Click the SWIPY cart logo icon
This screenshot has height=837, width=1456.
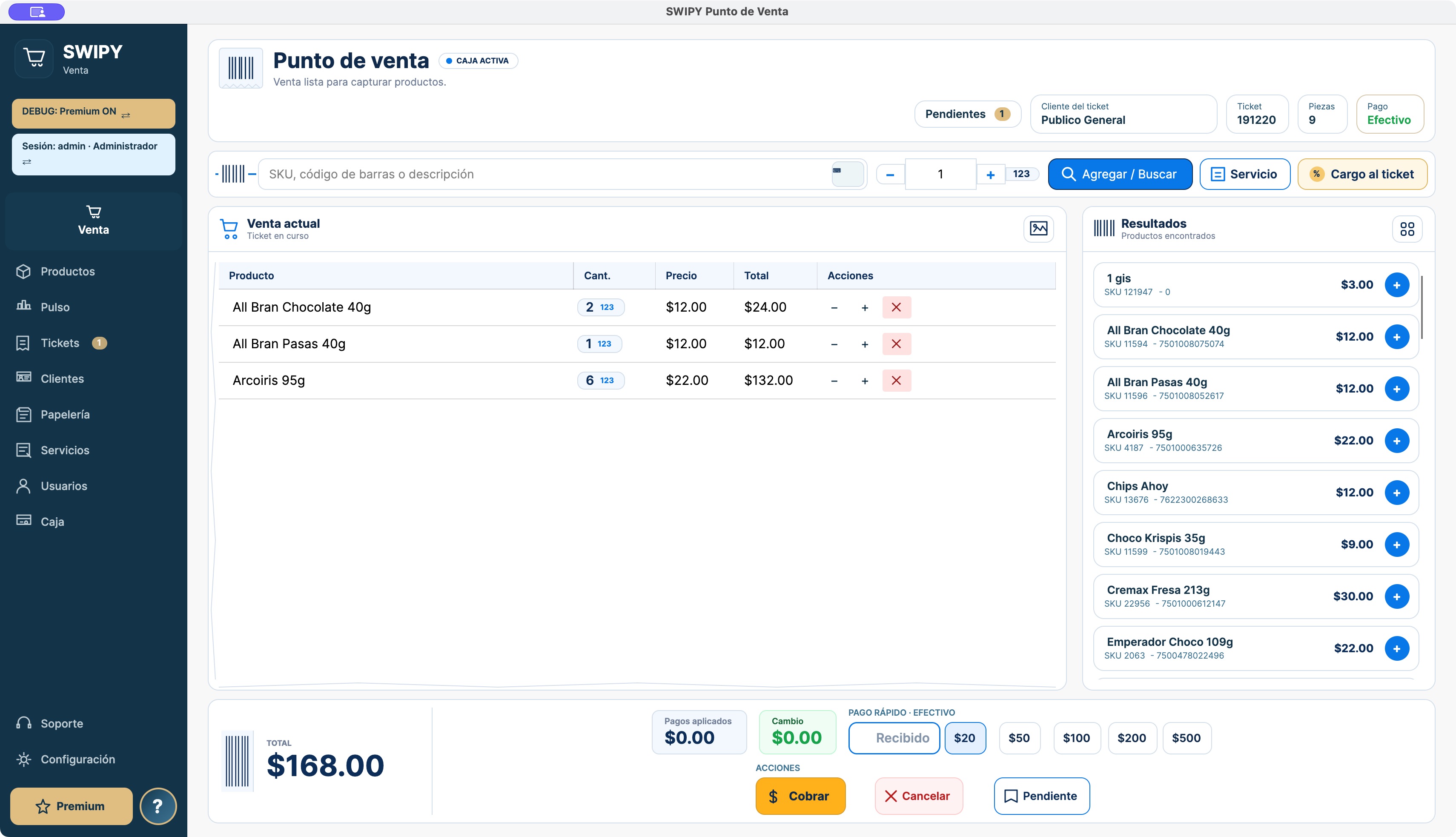coord(34,58)
